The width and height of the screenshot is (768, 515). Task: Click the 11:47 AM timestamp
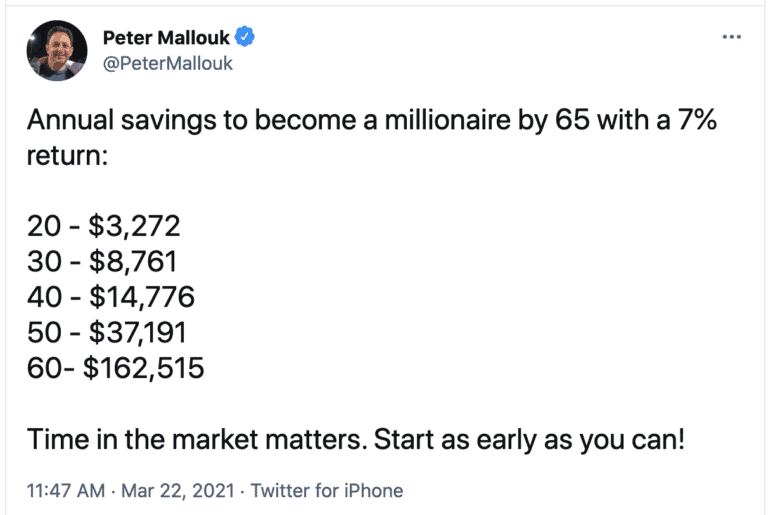click(x=66, y=490)
